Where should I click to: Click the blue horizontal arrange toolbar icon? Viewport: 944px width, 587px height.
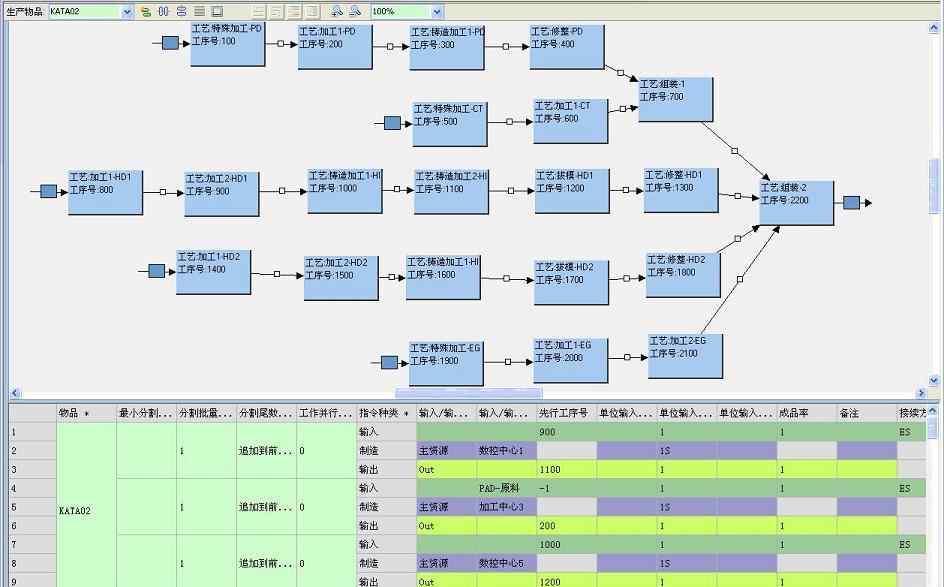point(163,11)
